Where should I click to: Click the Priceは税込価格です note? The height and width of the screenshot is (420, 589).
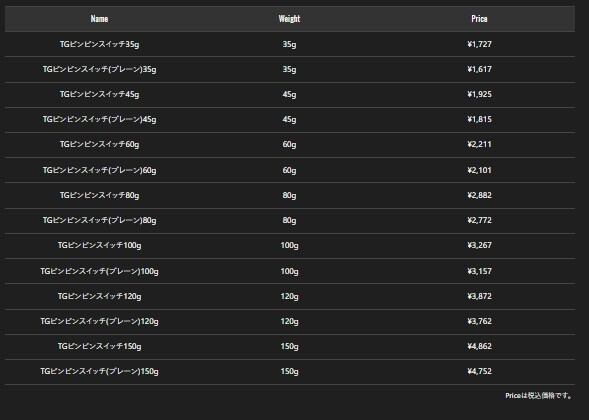(538, 396)
